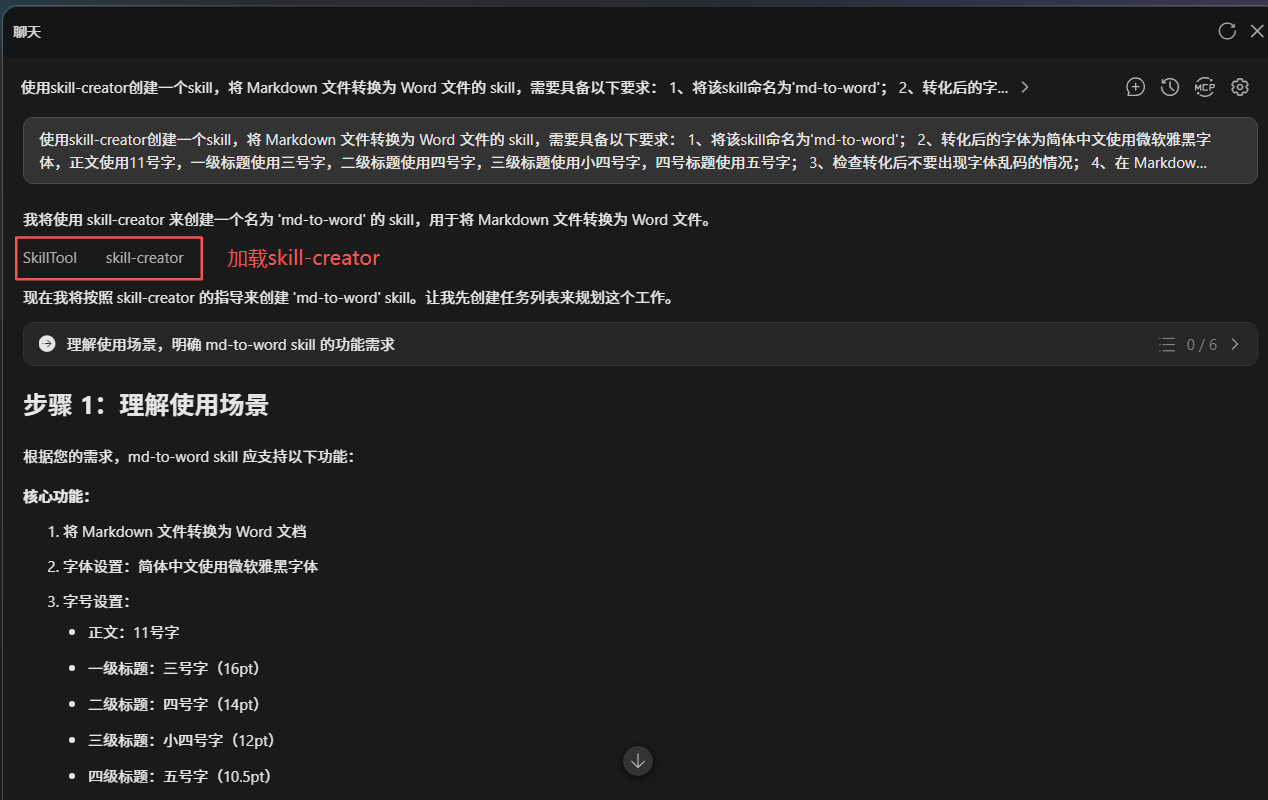1268x800 pixels.
Task: Expand the task list 0 / 6 chevron
Action: [x=1235, y=344]
